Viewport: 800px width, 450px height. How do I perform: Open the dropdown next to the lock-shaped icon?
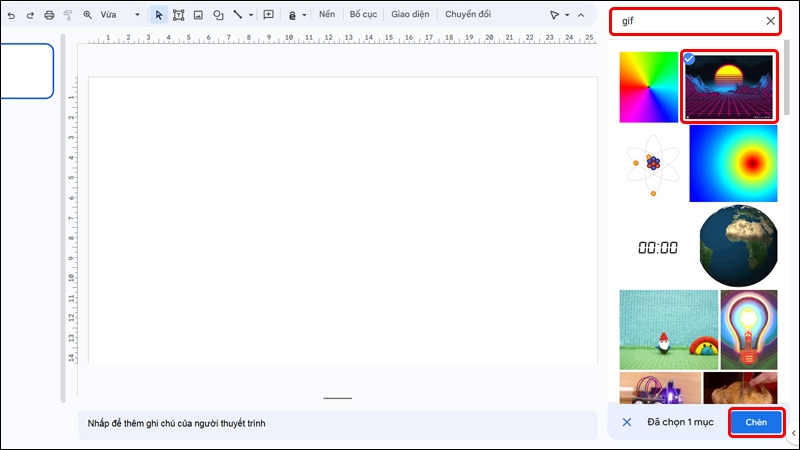[304, 15]
